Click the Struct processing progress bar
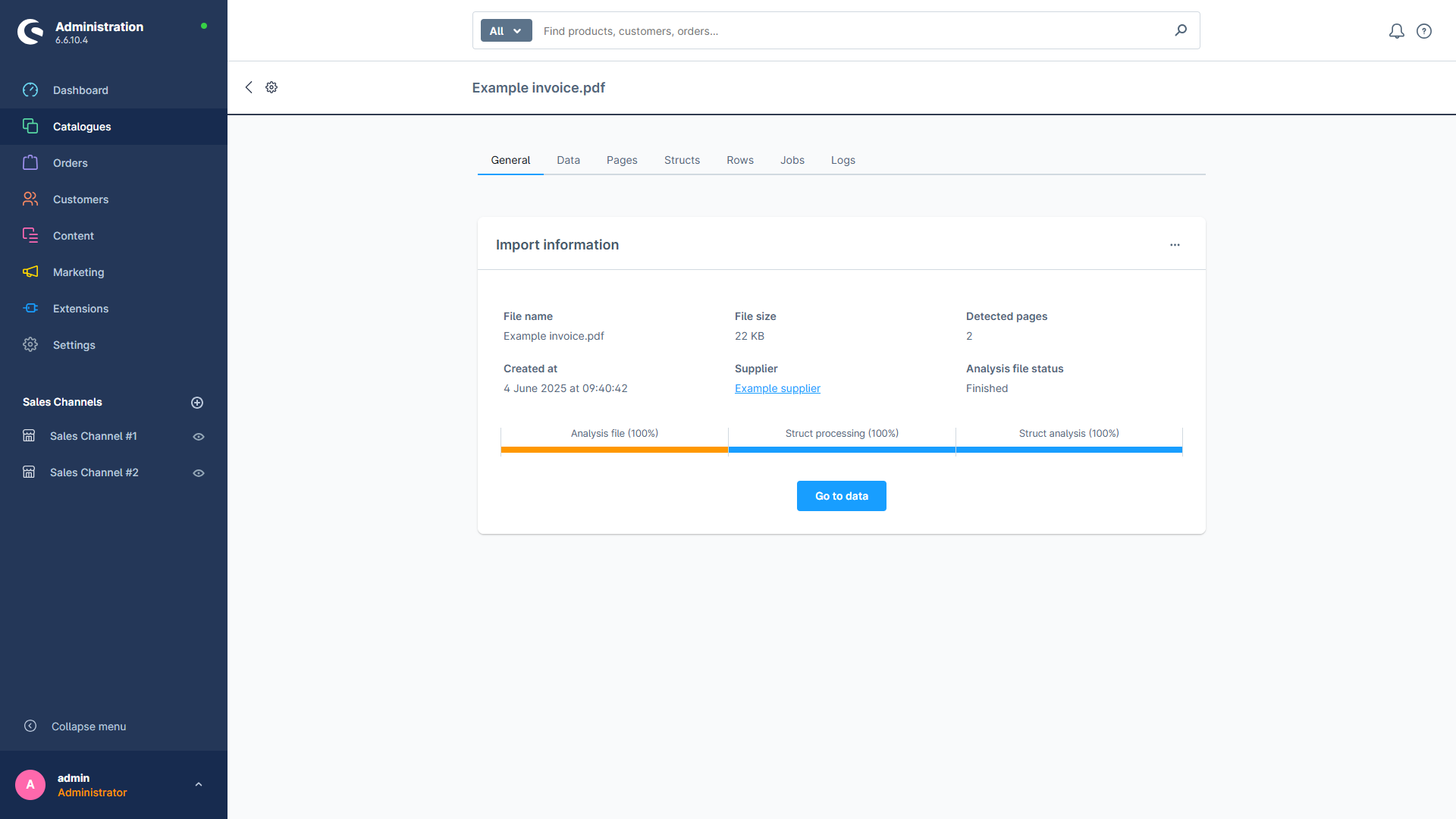 [x=842, y=450]
